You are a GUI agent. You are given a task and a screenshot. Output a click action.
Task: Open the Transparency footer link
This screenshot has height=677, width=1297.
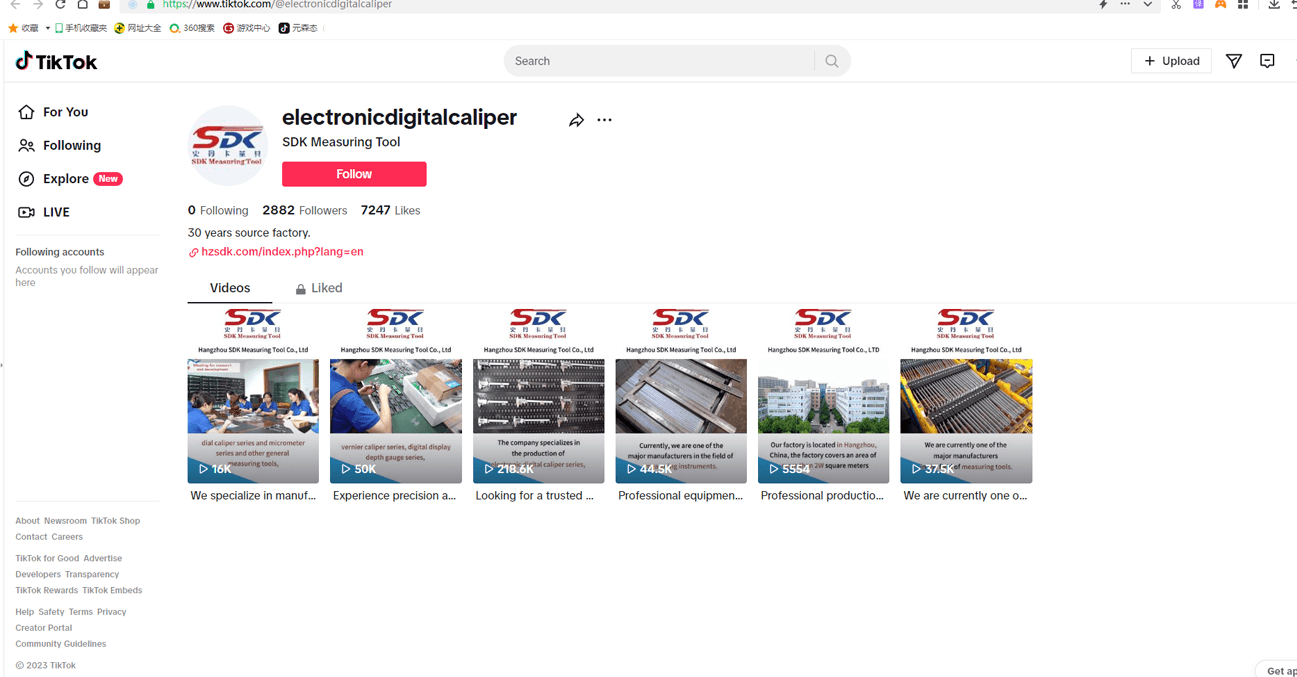(x=92, y=575)
